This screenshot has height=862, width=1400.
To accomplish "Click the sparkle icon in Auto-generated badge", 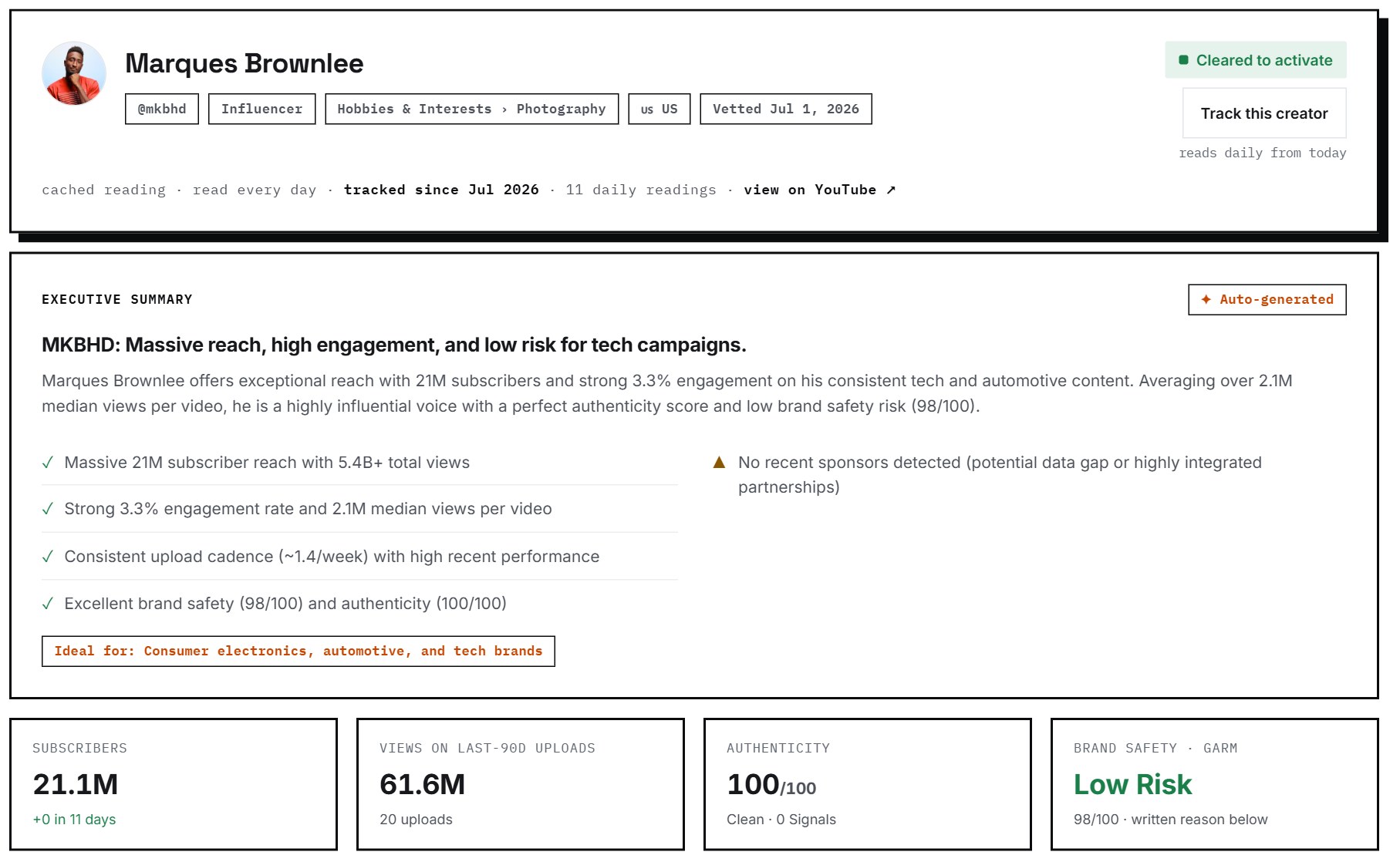I will tap(1206, 299).
